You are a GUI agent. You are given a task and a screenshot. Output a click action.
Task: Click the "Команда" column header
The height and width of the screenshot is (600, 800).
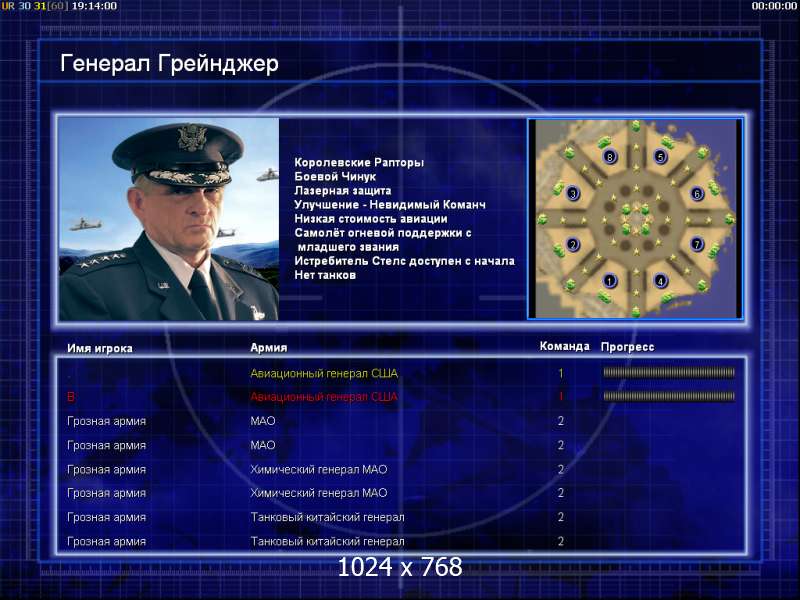565,346
